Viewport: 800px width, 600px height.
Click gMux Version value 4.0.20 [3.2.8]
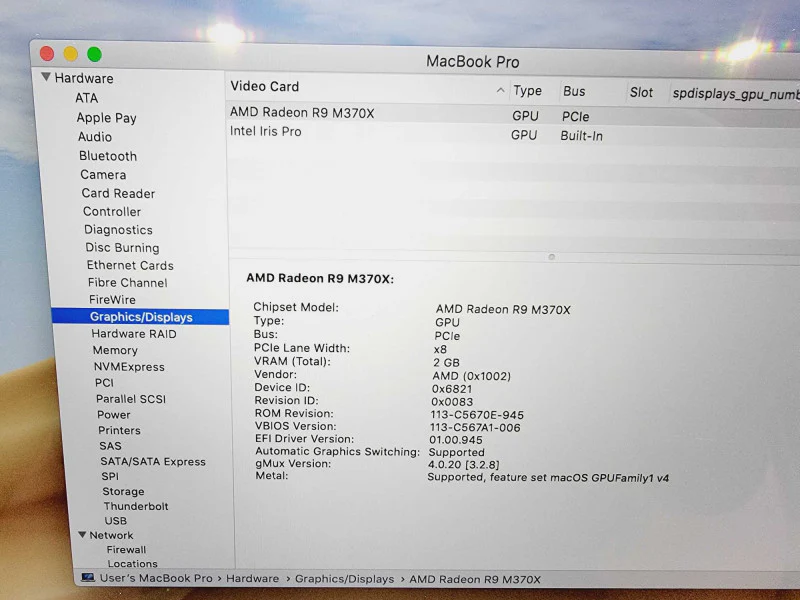pos(463,465)
